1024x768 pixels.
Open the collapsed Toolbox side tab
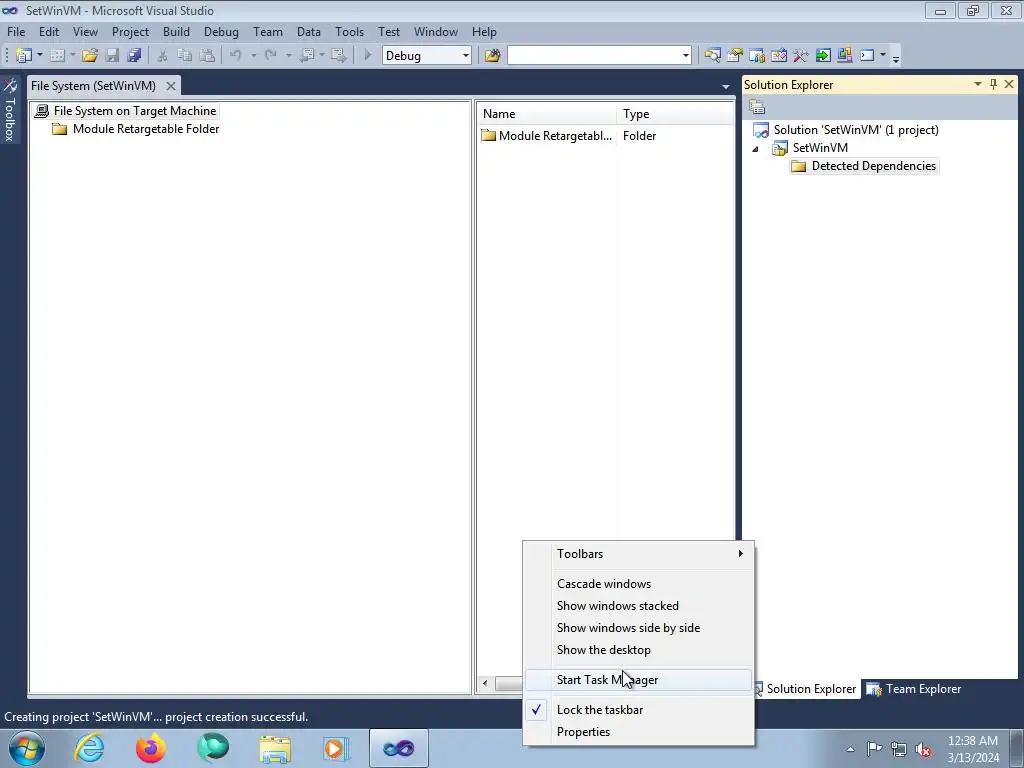[x=9, y=110]
